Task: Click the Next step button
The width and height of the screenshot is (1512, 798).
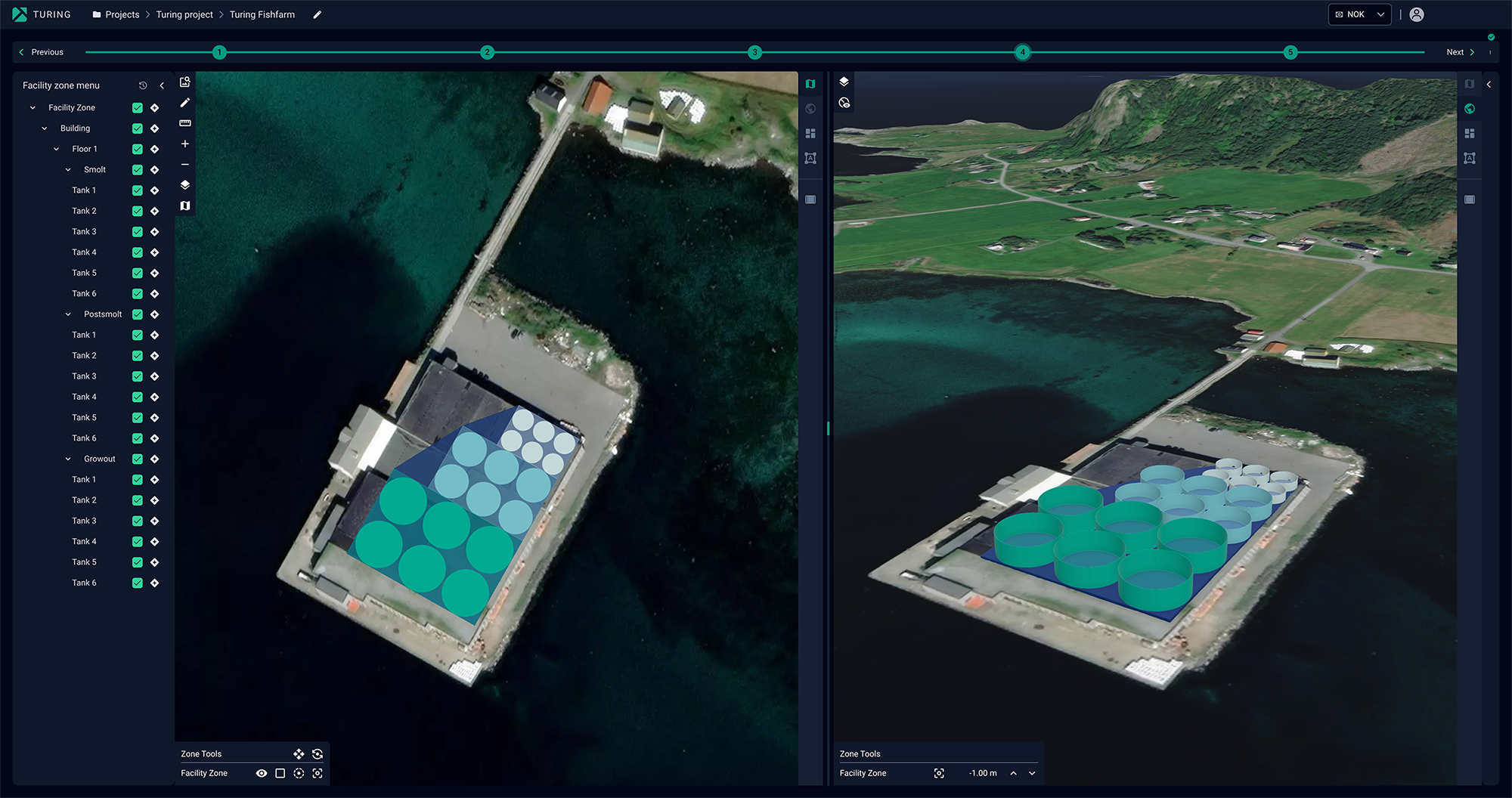Action: pyautogui.click(x=1460, y=52)
